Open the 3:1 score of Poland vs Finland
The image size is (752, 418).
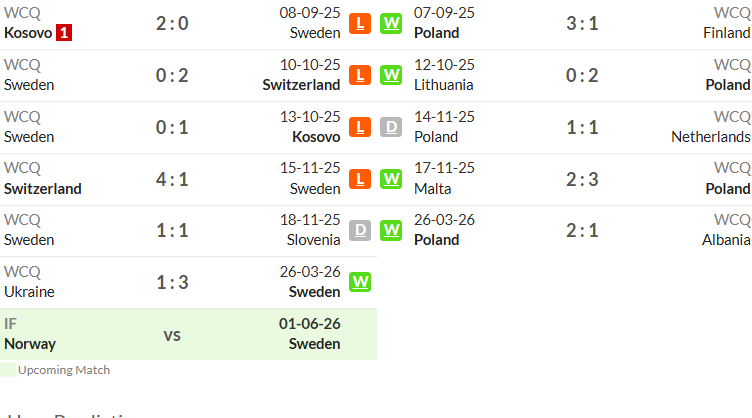pyautogui.click(x=582, y=23)
